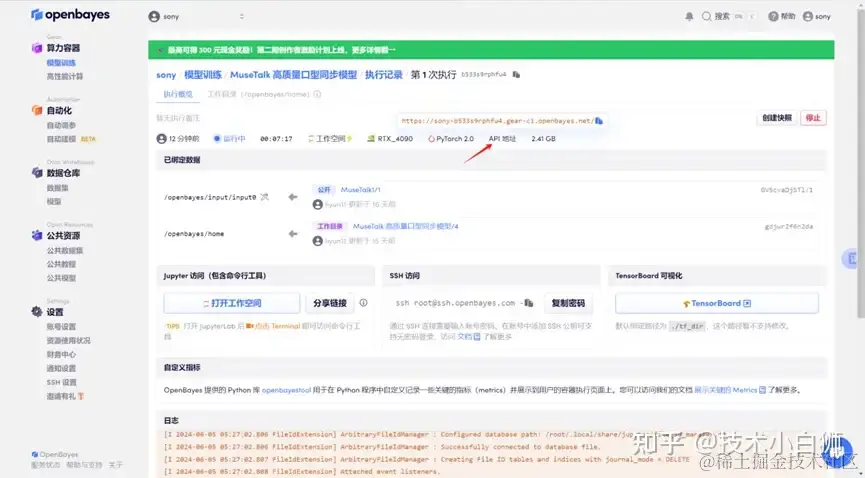
Task: Click the info icon beside 分享链接
Action: 364,302
